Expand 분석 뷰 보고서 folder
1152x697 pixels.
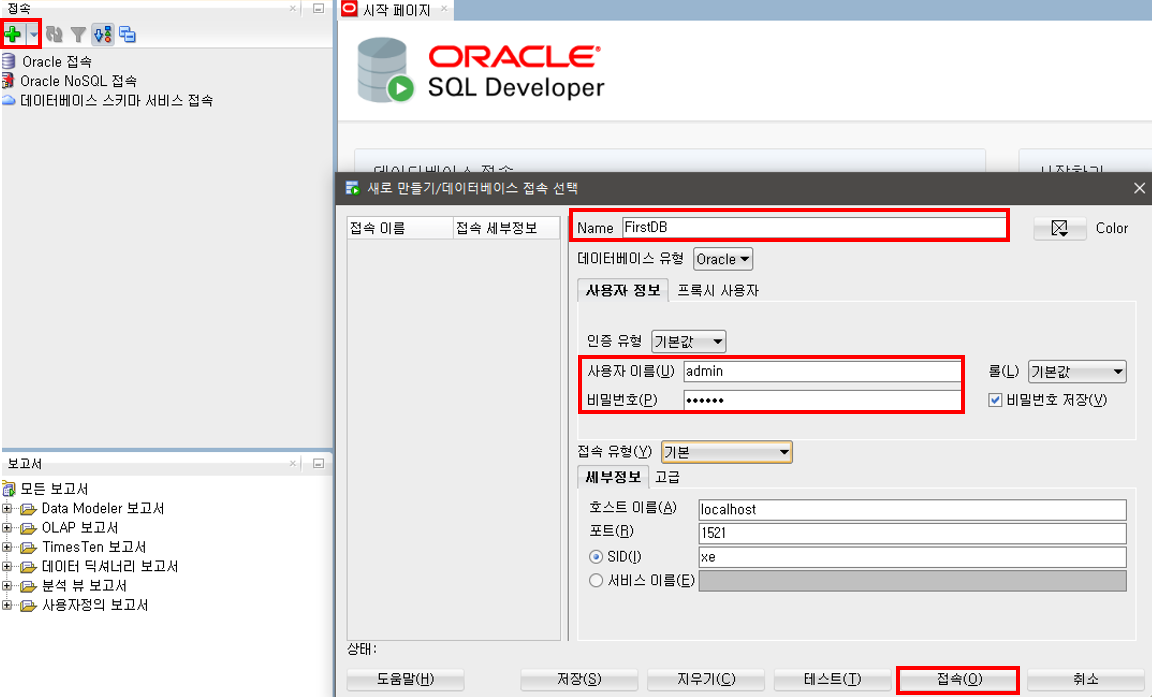[x=7, y=585]
